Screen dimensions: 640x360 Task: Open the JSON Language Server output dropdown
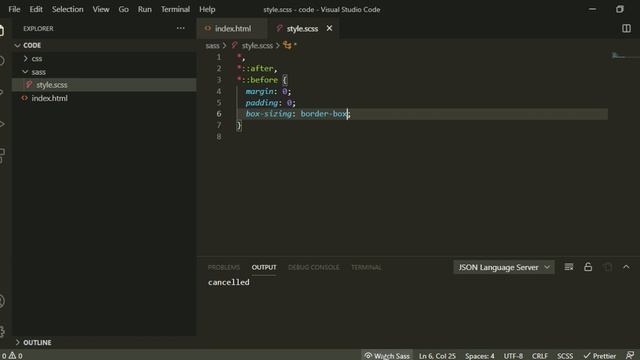tap(504, 267)
